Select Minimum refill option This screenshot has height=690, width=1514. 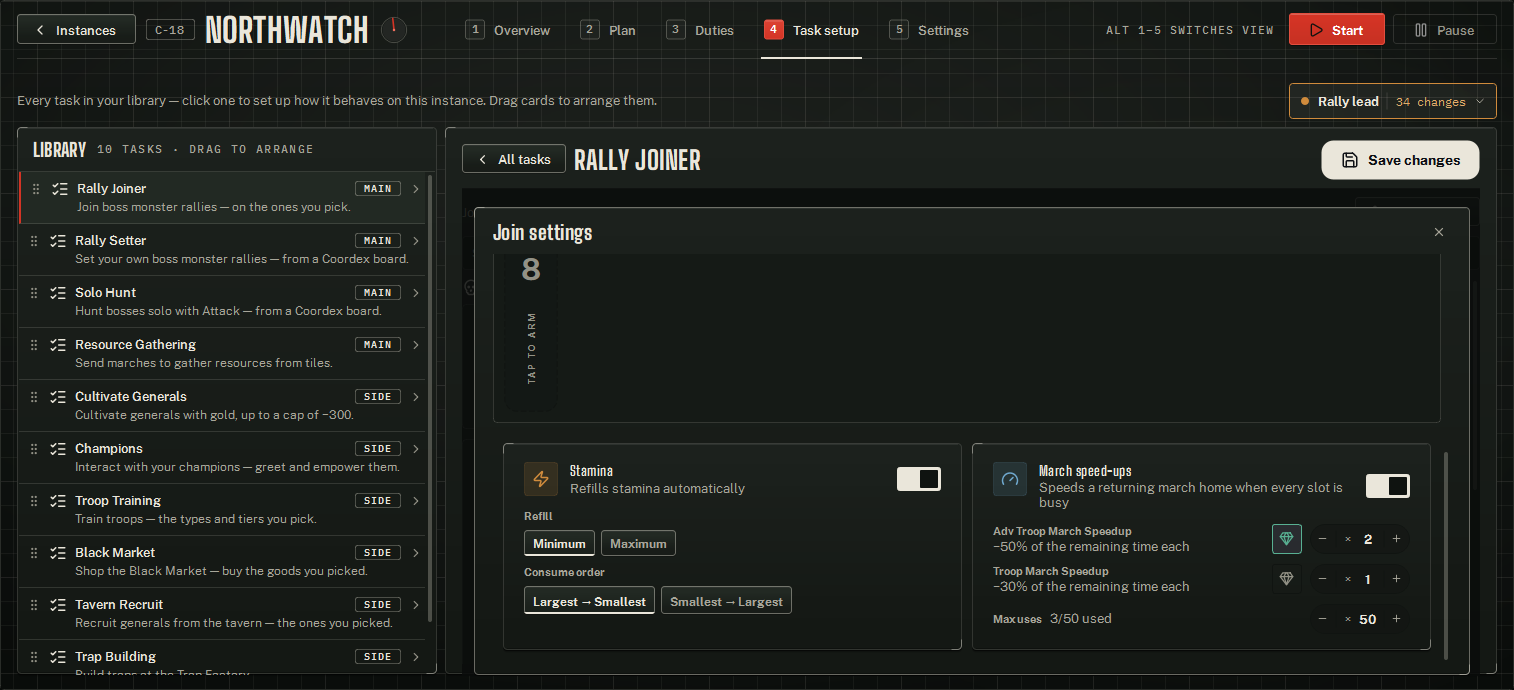(x=559, y=543)
